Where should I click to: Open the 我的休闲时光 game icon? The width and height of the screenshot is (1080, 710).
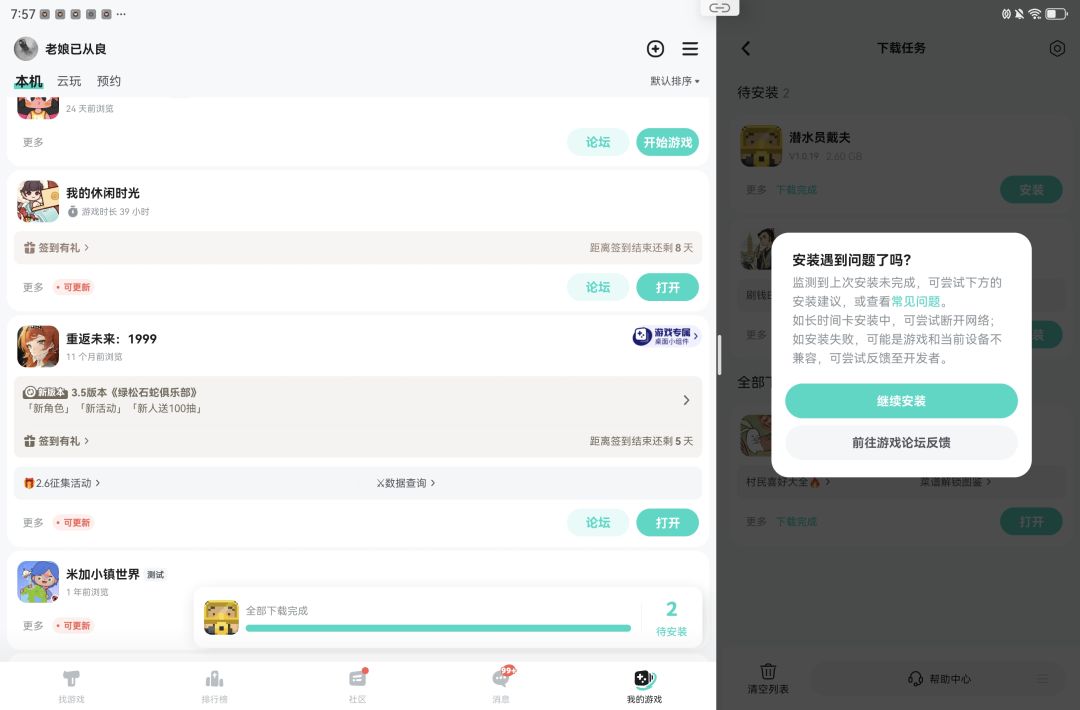click(x=38, y=201)
